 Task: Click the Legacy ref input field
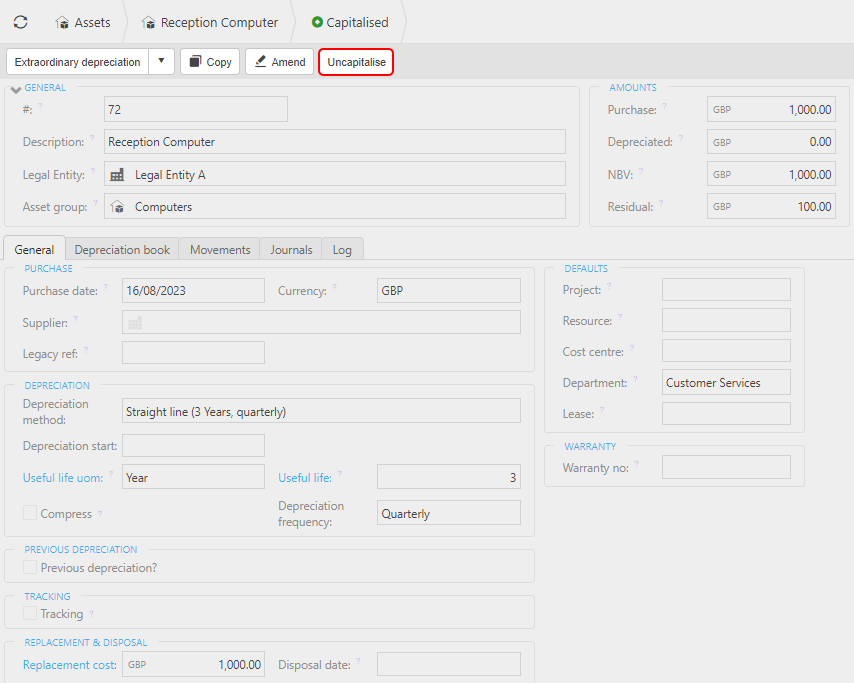(193, 352)
